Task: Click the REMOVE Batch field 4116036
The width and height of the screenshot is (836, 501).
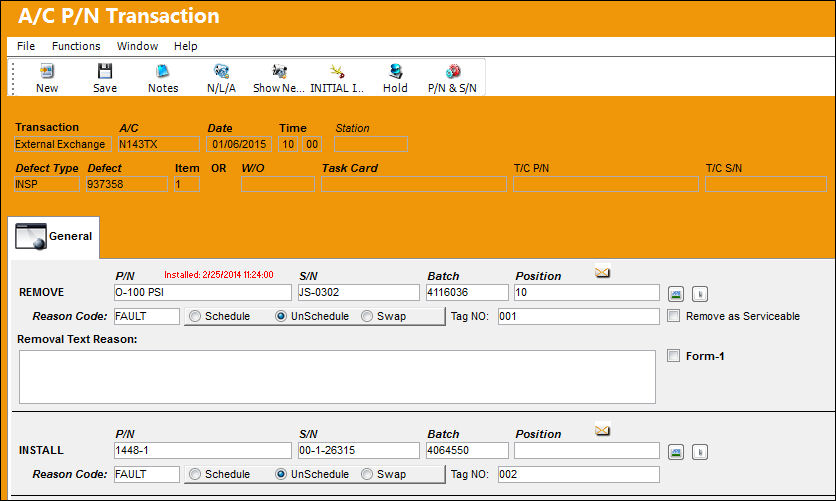Action: coord(467,292)
